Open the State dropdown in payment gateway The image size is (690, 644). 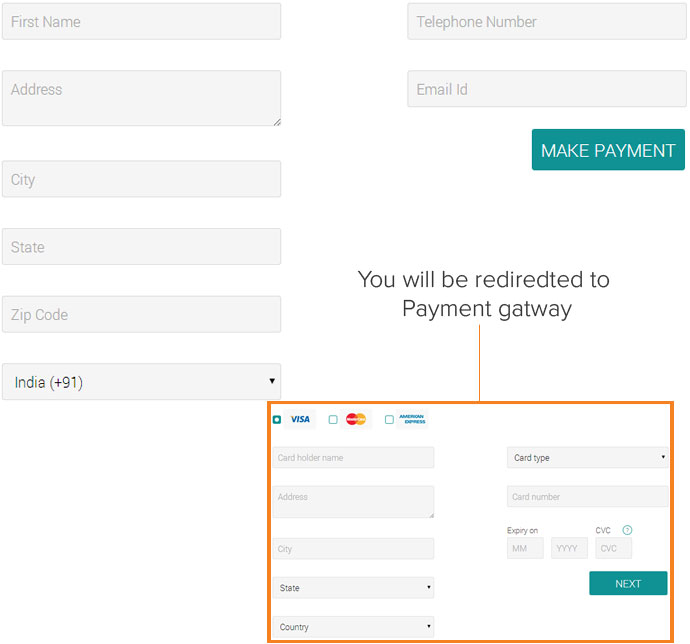click(x=353, y=588)
